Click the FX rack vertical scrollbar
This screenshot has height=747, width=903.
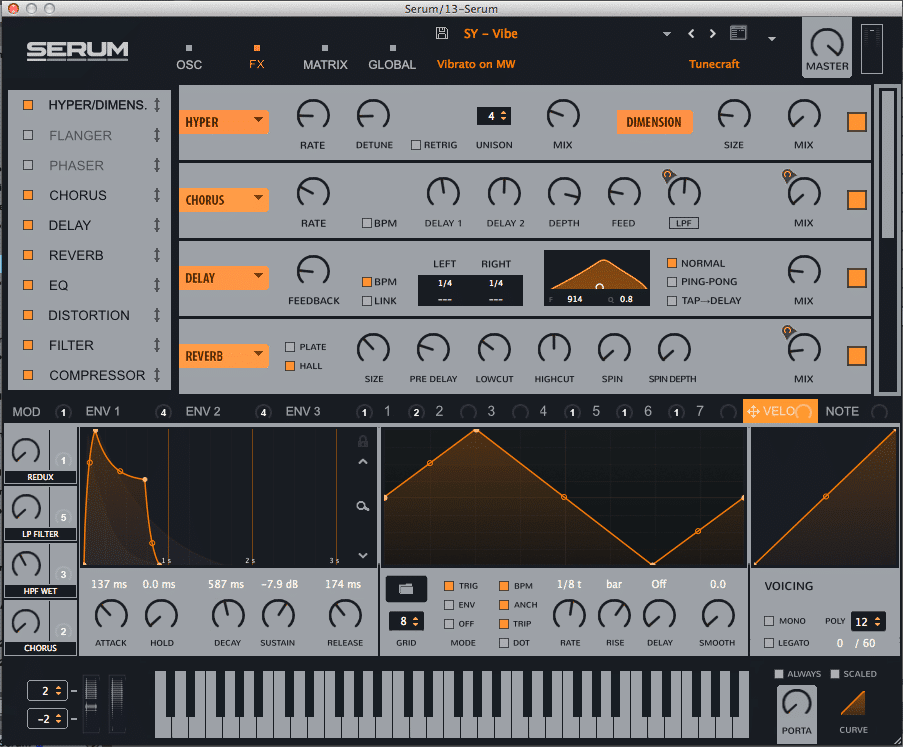point(887,164)
